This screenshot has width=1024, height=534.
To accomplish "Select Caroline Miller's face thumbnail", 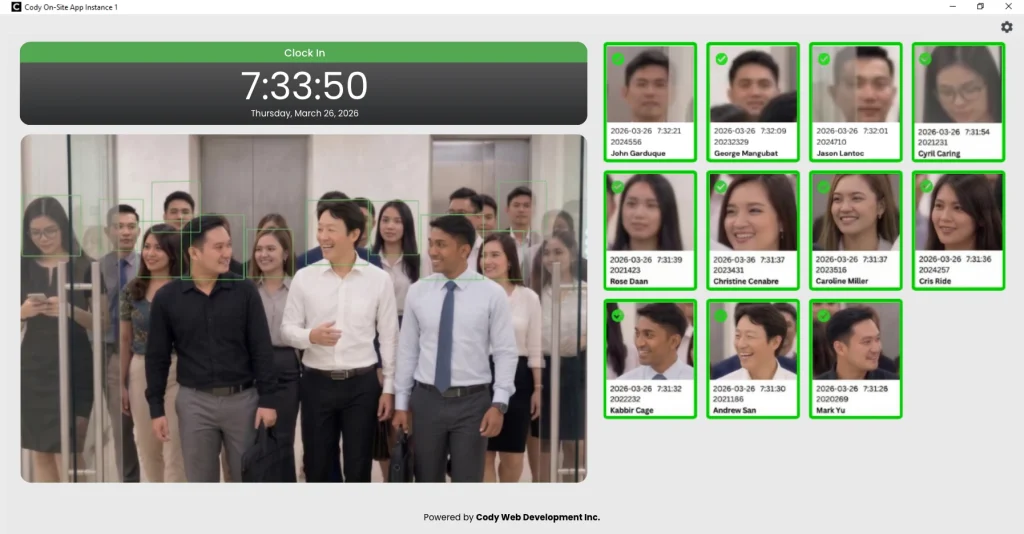I will pyautogui.click(x=856, y=213).
